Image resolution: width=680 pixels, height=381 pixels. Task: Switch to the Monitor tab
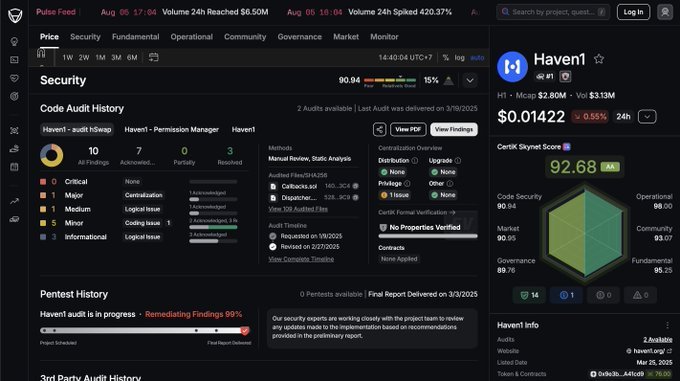pyautogui.click(x=384, y=37)
